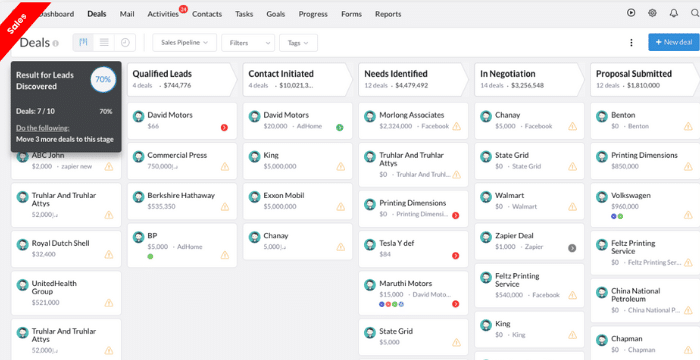Image resolution: width=700 pixels, height=360 pixels.
Task: Click red arrow icon on Maruthi Motors card
Action: (x=455, y=304)
